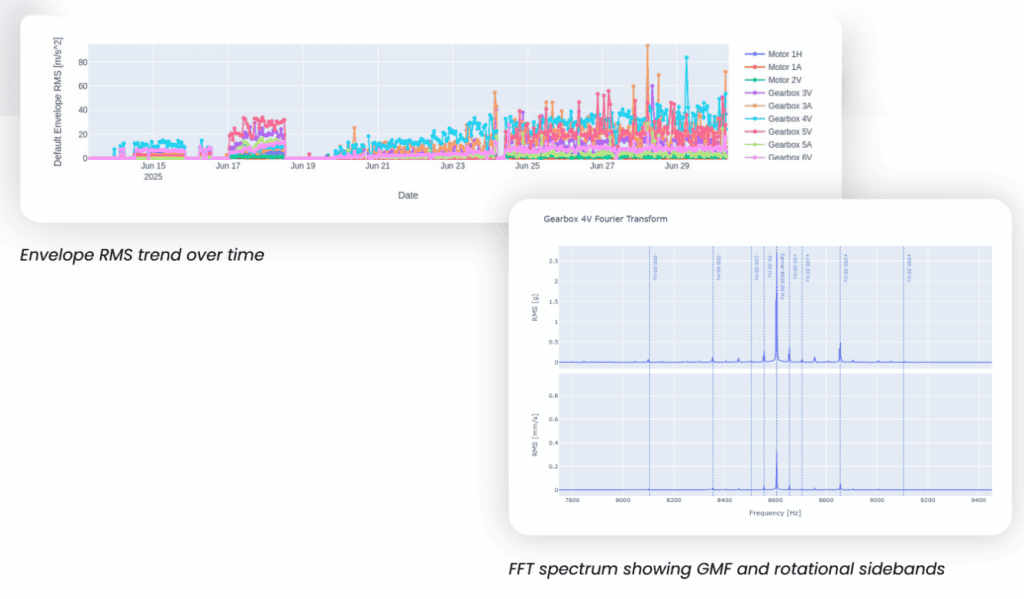Hide the Motor 1A trace in legend
Screen dimensions: 1024x599
click(x=790, y=66)
